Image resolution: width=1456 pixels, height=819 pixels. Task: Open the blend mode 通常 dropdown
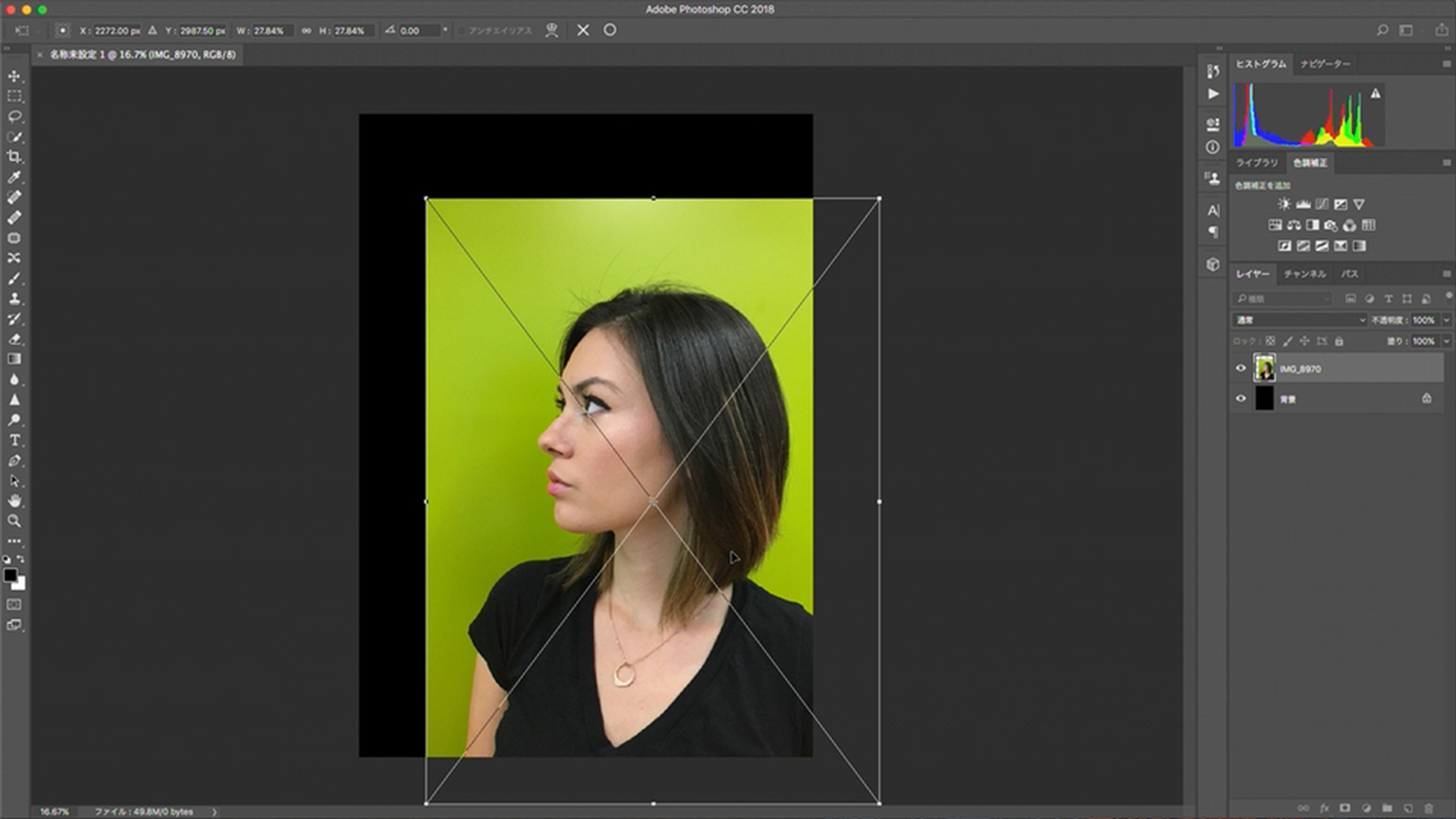coord(1299,320)
